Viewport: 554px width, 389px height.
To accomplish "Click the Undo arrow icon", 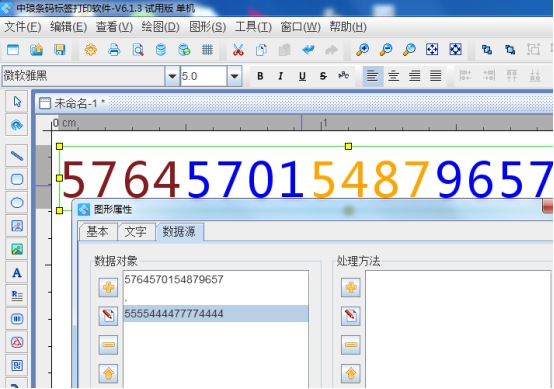I will point(308,49).
